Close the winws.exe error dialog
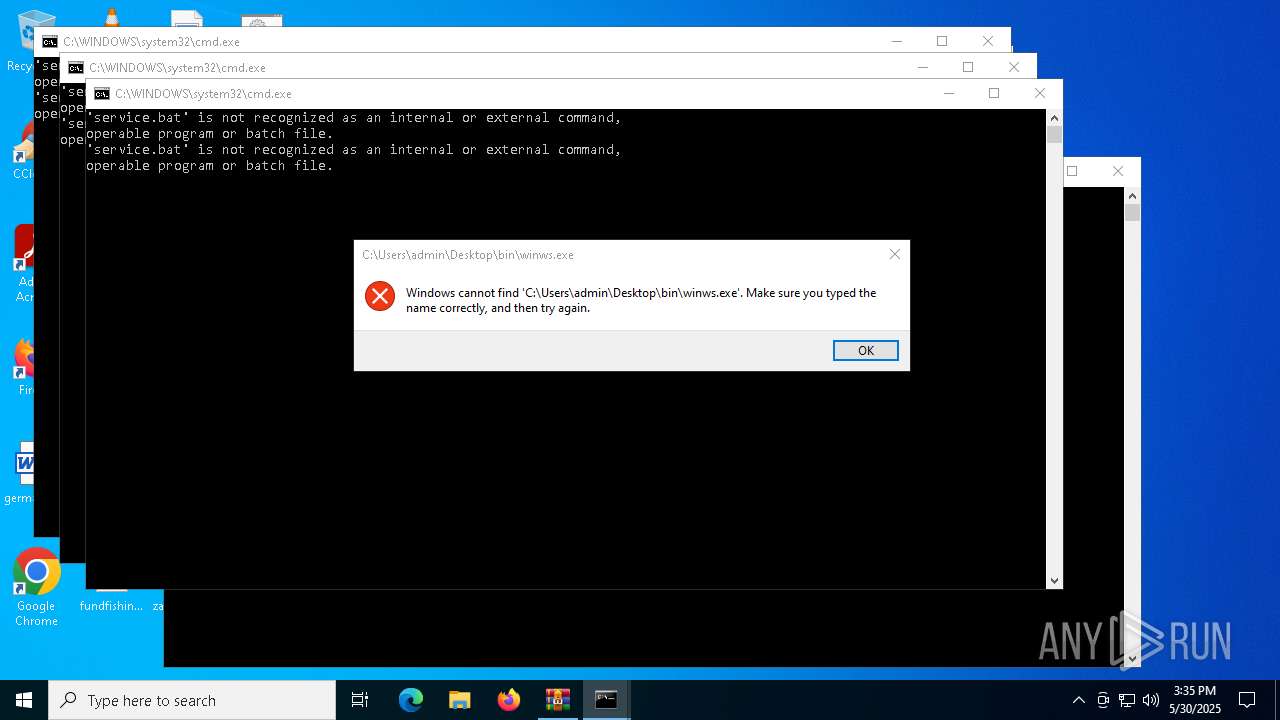1280x720 pixels. 895,254
